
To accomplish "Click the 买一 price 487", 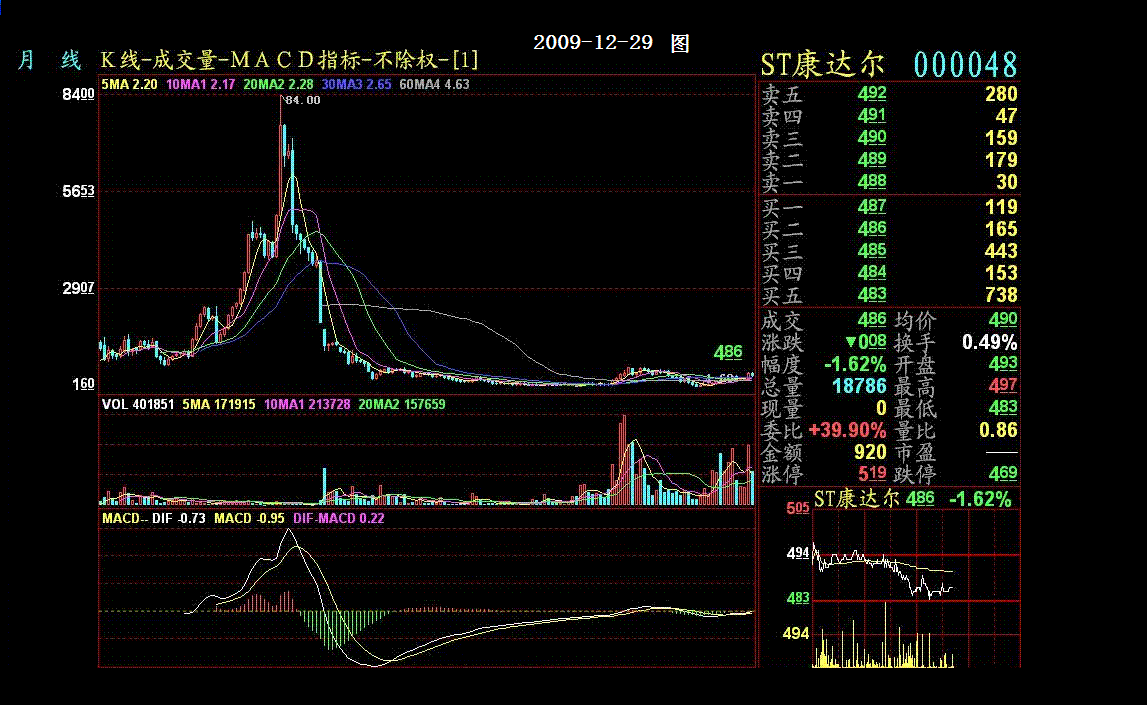I will pos(872,207).
